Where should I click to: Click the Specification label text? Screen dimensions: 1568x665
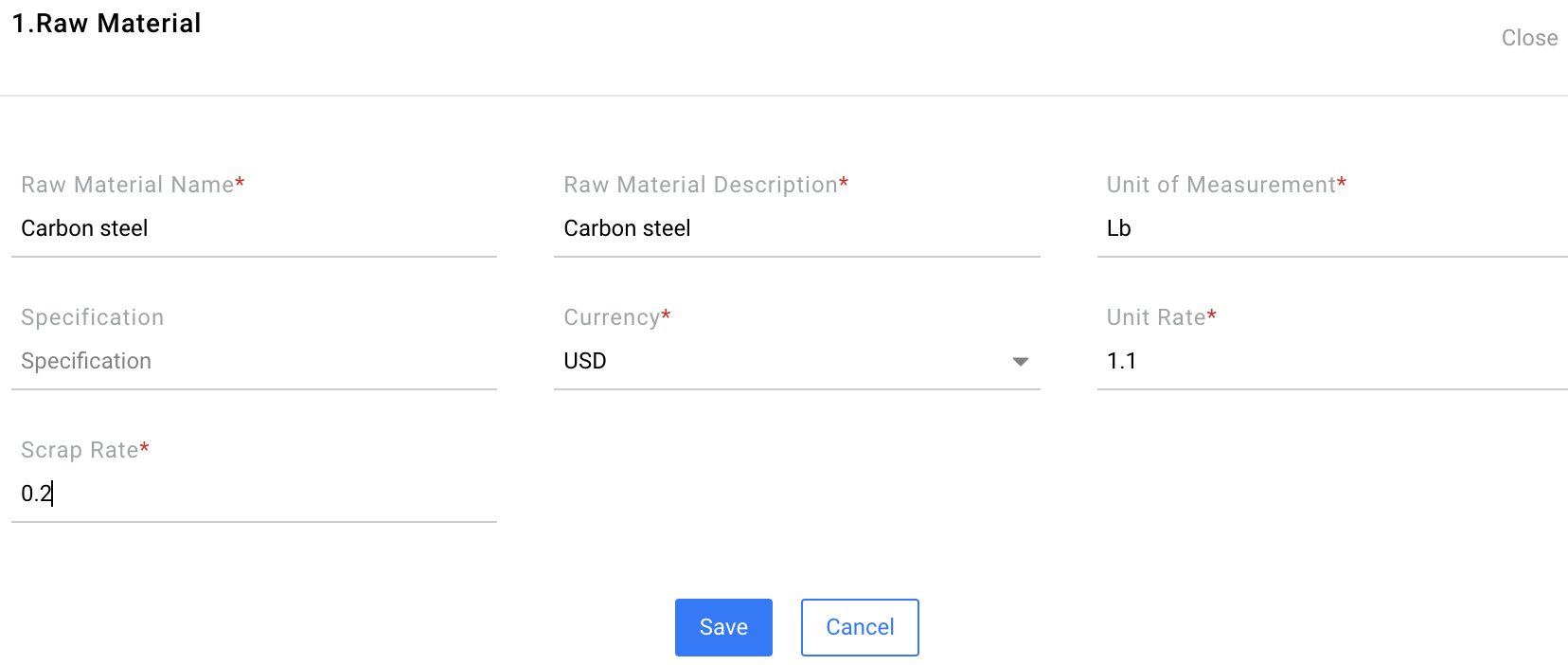(92, 317)
